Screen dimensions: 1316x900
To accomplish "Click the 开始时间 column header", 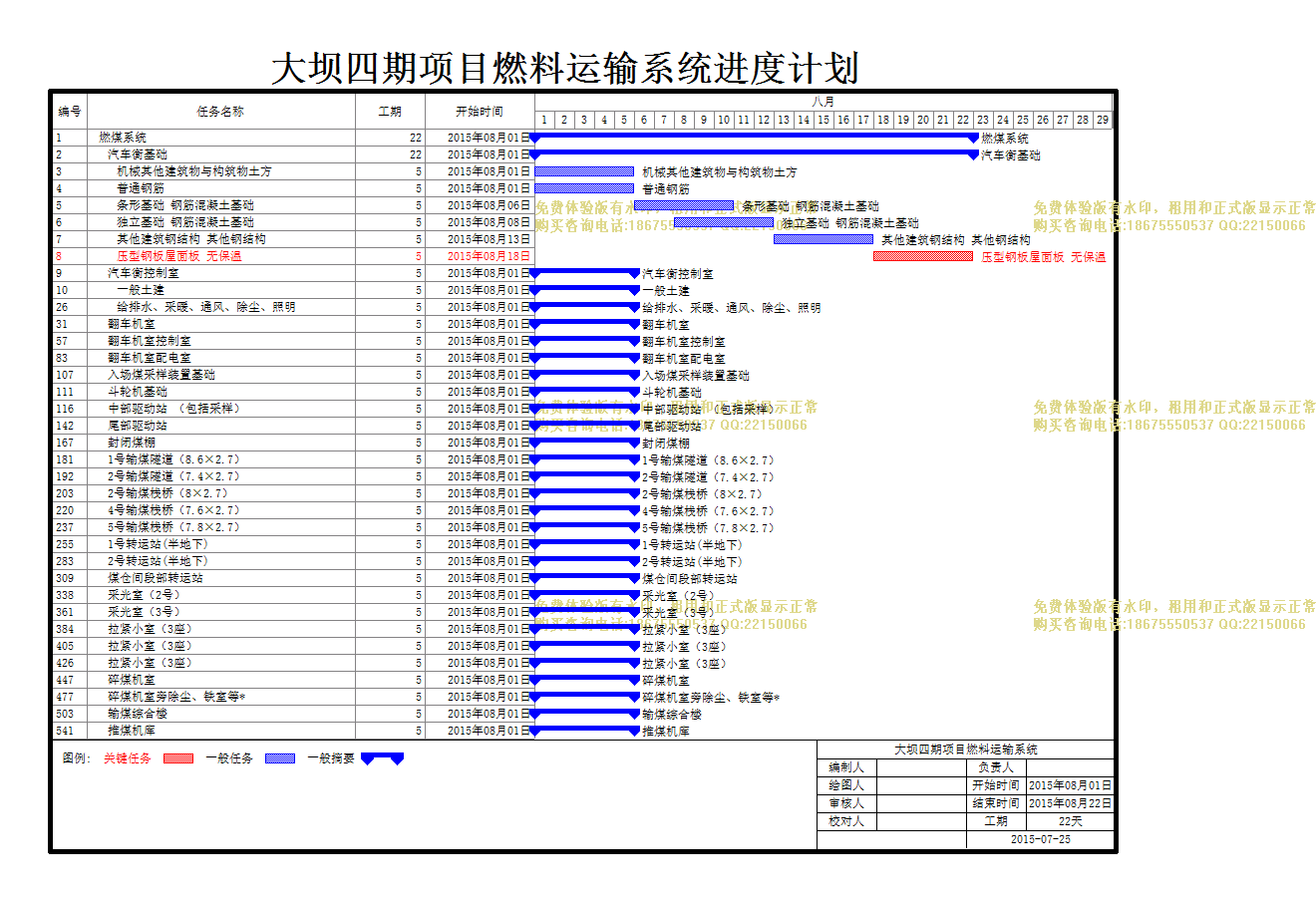I will (480, 111).
